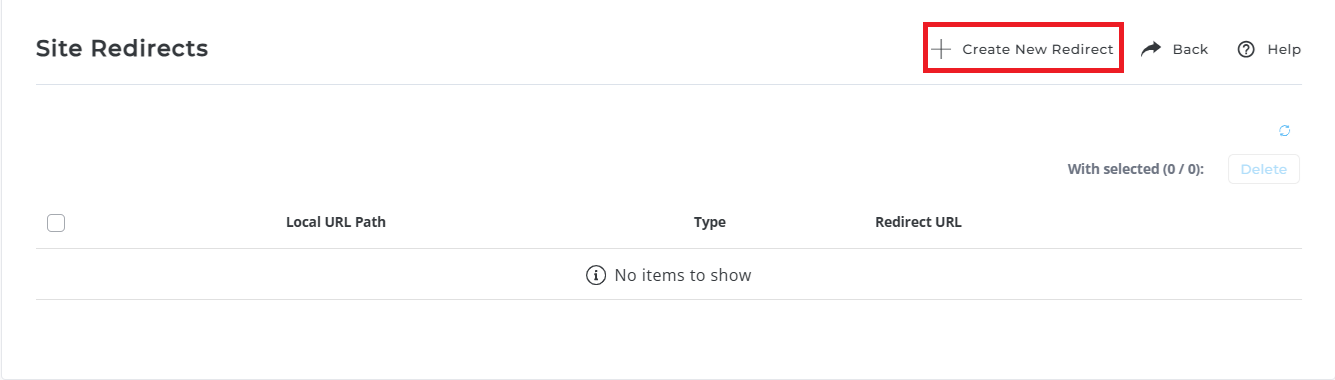
Task: Click the selected count (0 / 0)
Action: 1184,169
